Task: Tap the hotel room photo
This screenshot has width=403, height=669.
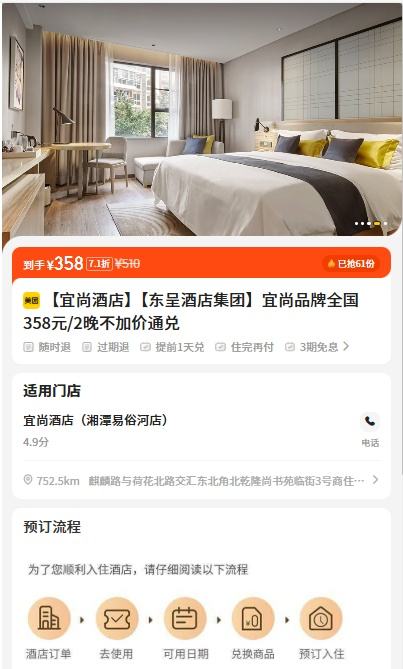Action: [x=202, y=120]
